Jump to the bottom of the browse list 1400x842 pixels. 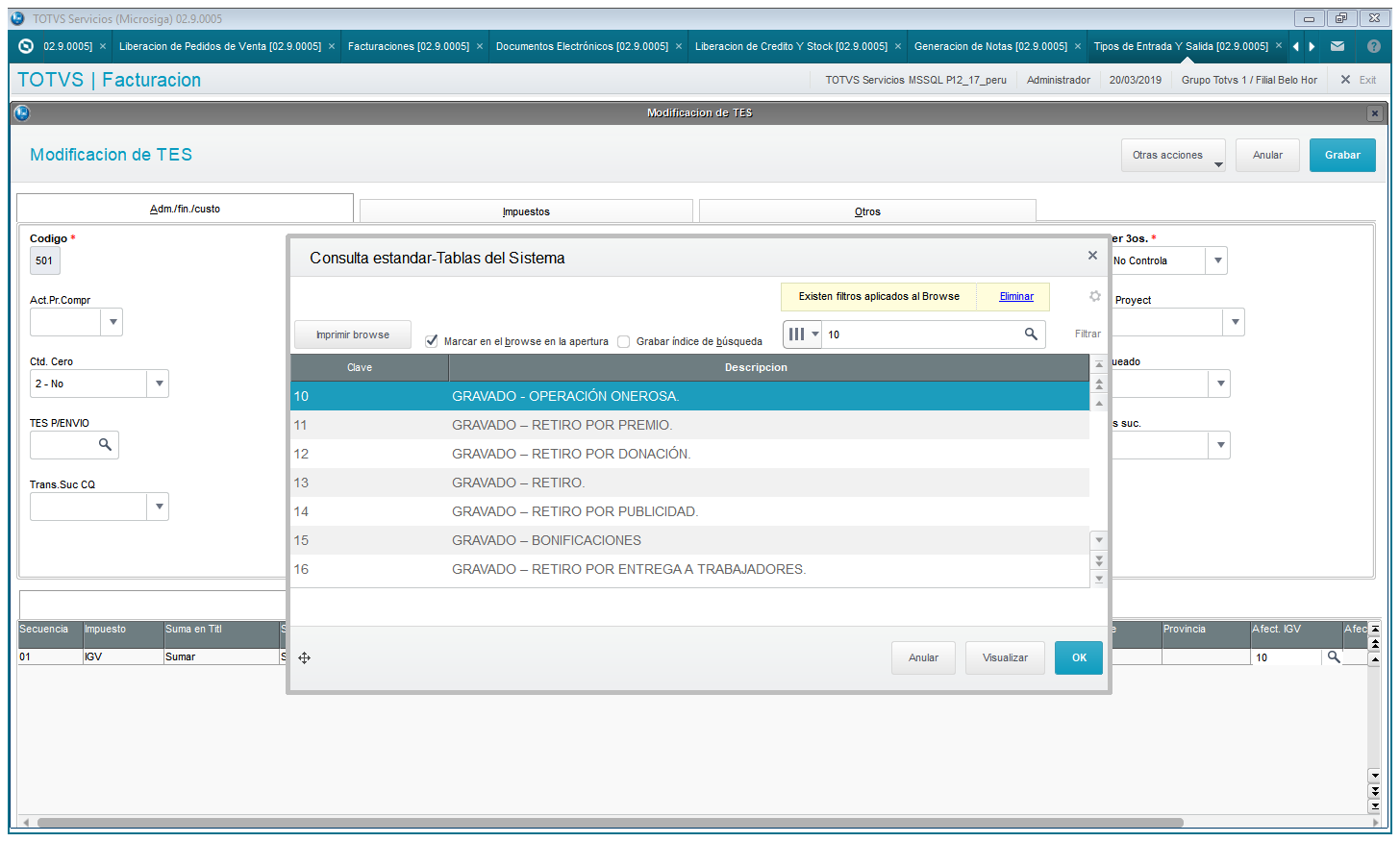pyautogui.click(x=1099, y=579)
